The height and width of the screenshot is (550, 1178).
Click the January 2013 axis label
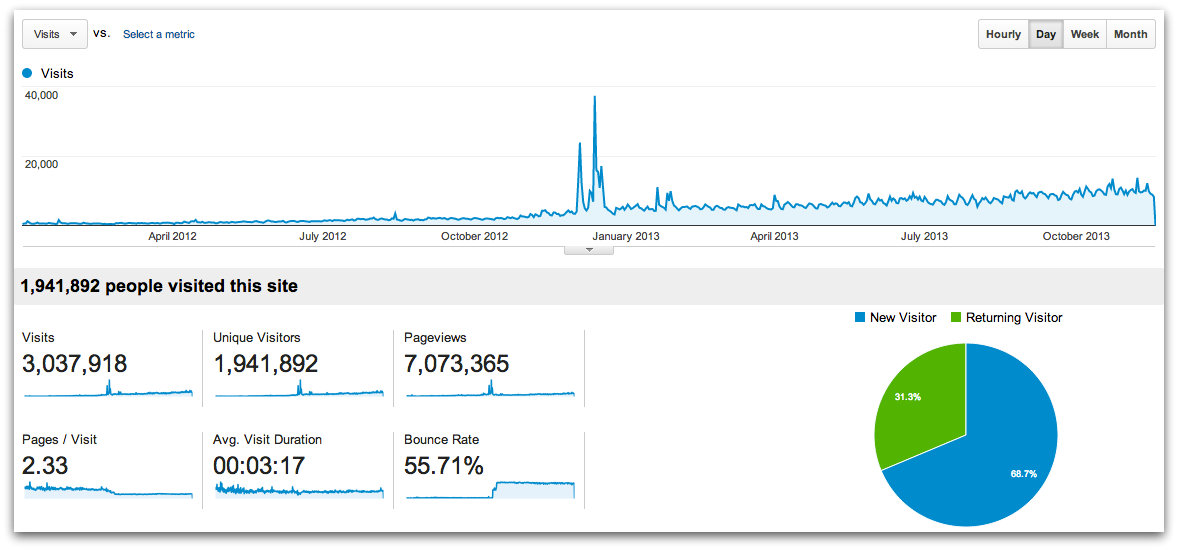pos(626,236)
